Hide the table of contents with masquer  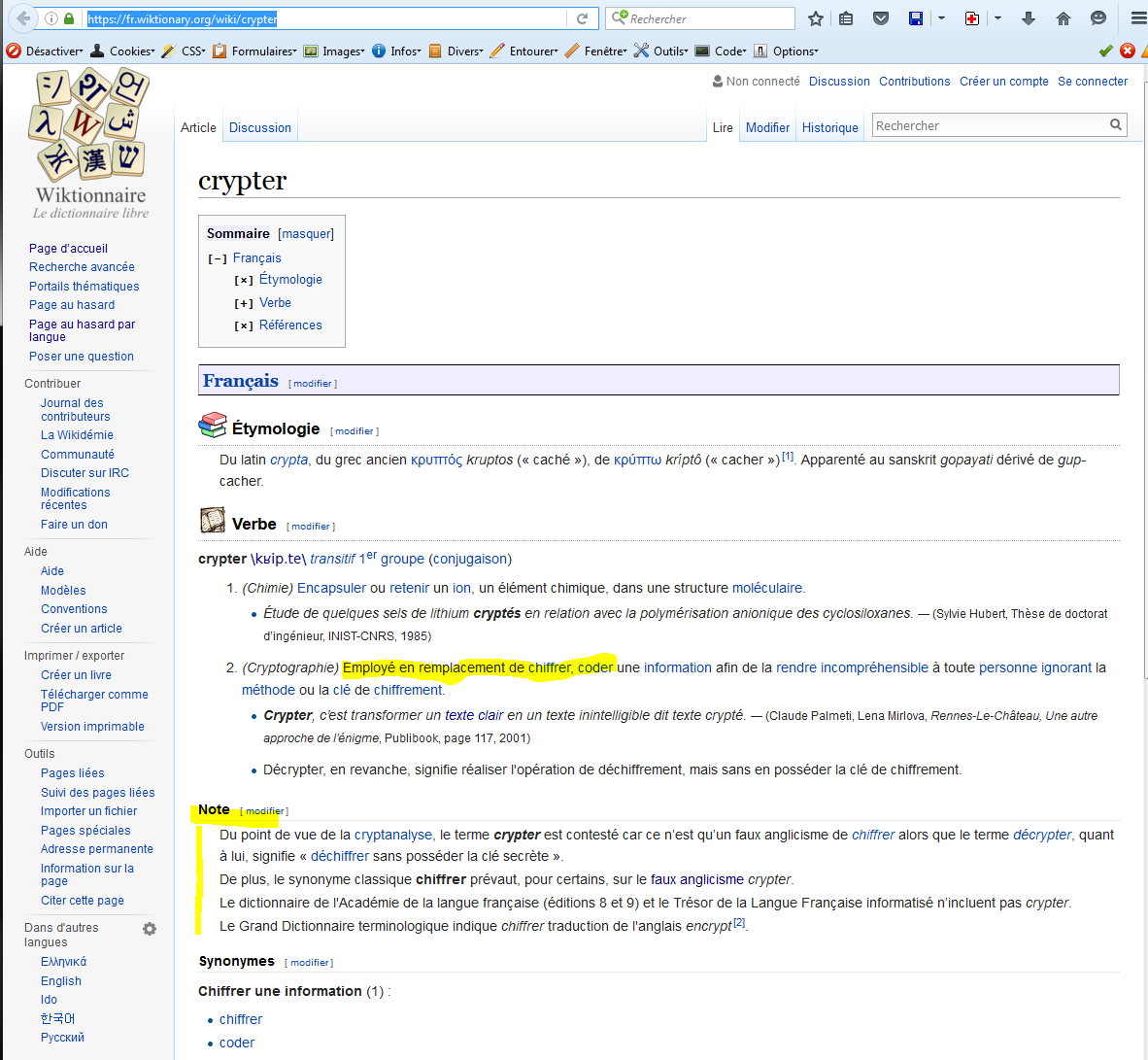point(306,234)
